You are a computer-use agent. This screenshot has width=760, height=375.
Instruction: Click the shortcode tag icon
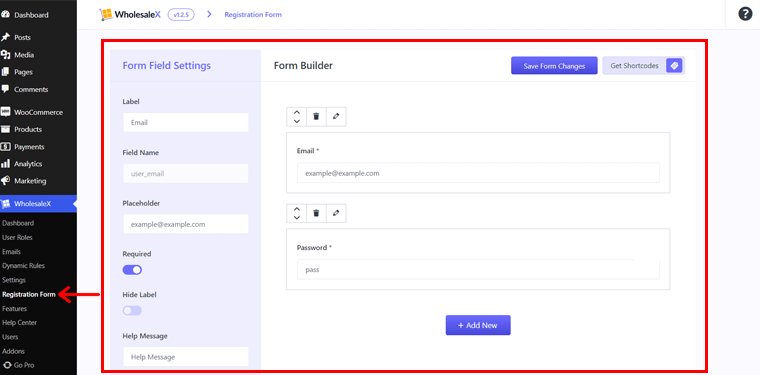tap(674, 66)
